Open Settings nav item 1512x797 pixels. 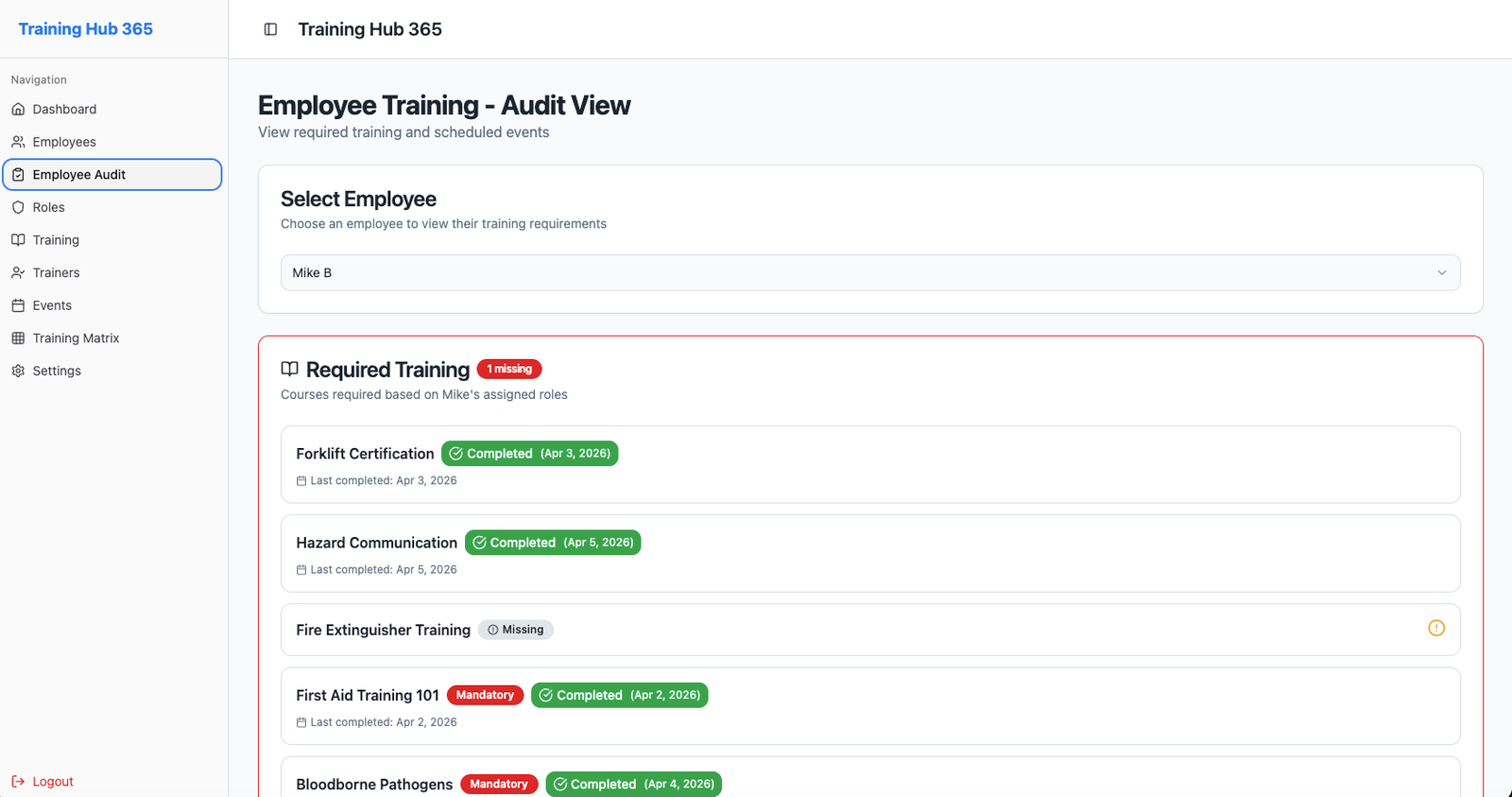(x=112, y=371)
